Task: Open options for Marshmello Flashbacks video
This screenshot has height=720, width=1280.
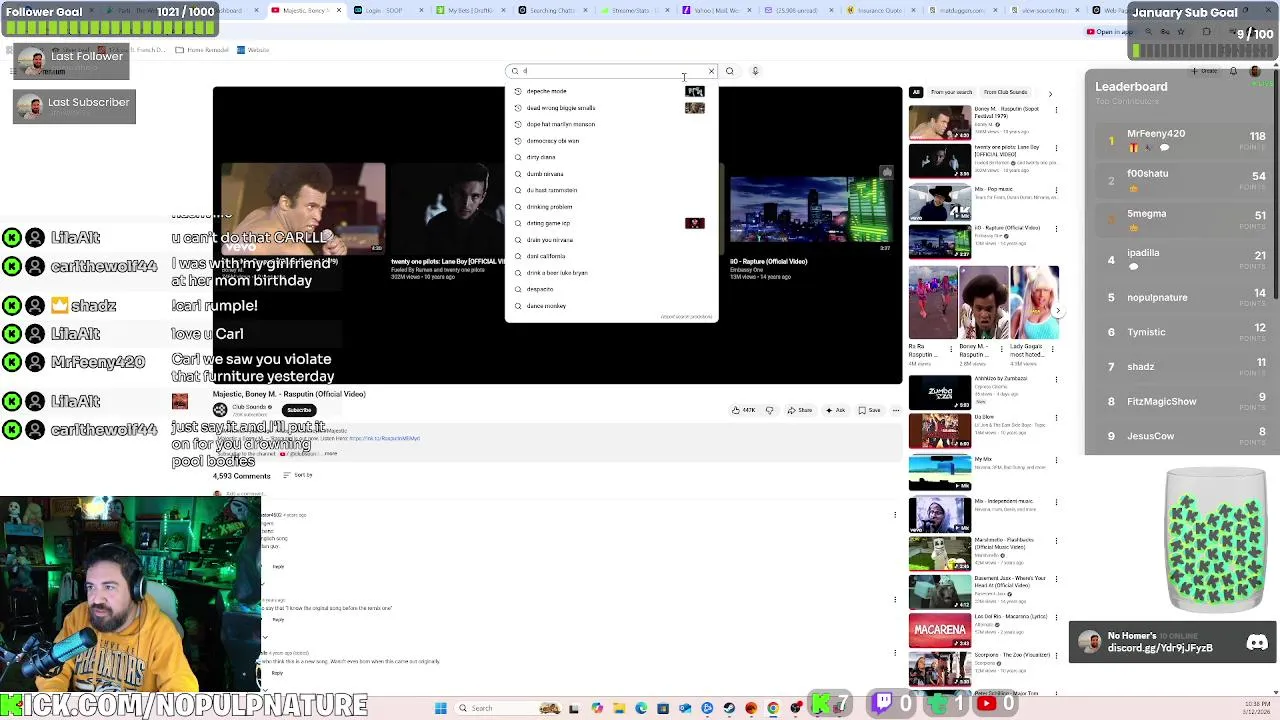Action: click(x=1056, y=540)
